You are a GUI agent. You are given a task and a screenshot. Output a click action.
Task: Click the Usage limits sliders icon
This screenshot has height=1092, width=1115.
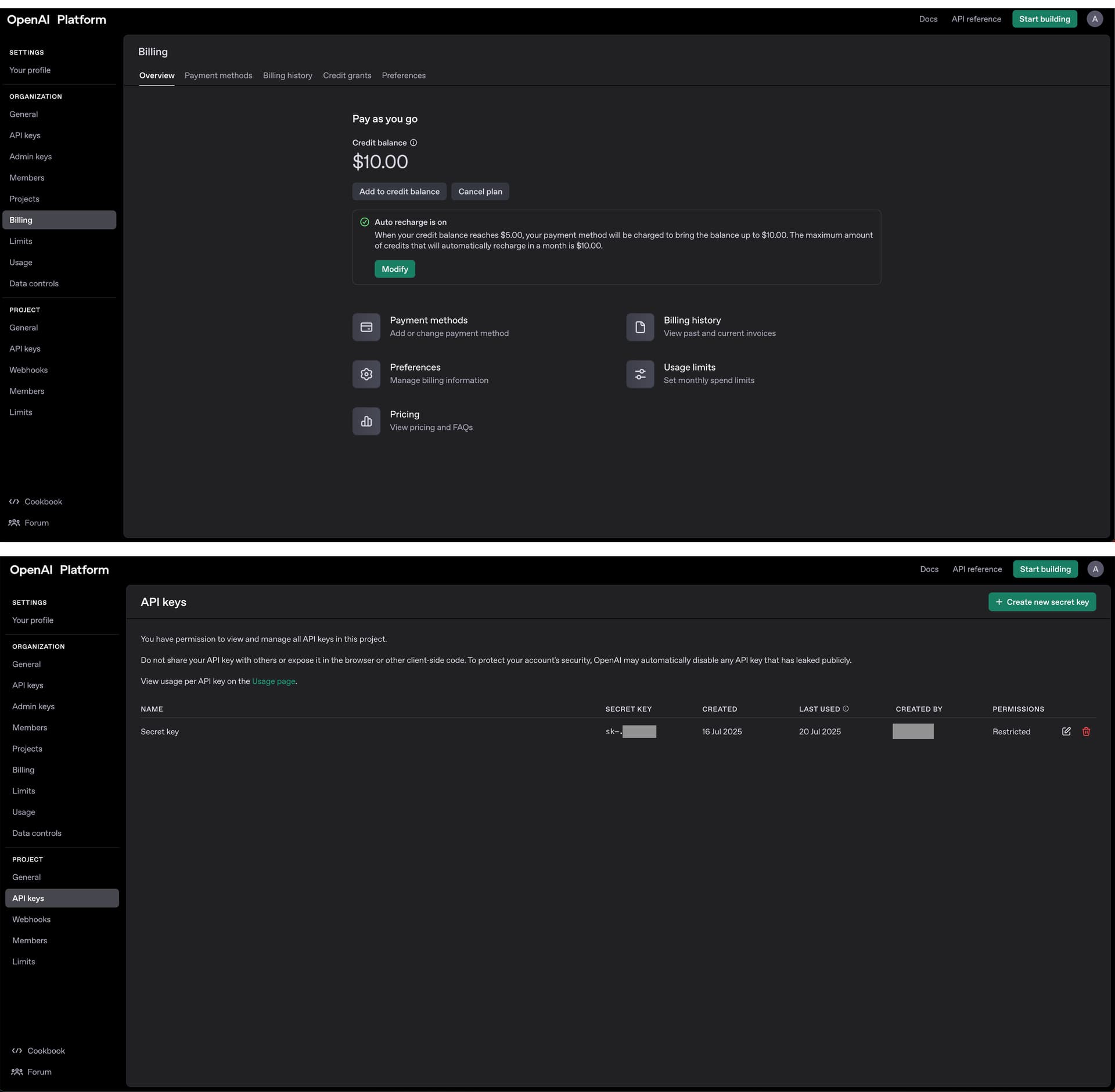click(x=640, y=374)
